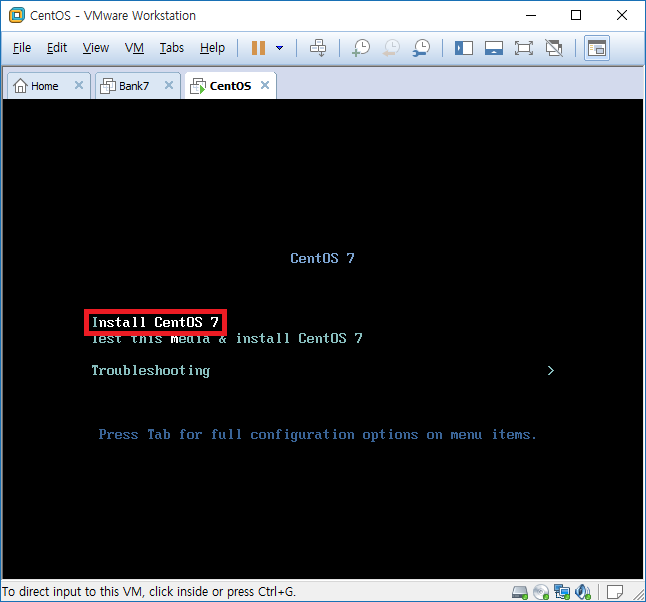Open the power options dropdown arrow

coord(279,48)
